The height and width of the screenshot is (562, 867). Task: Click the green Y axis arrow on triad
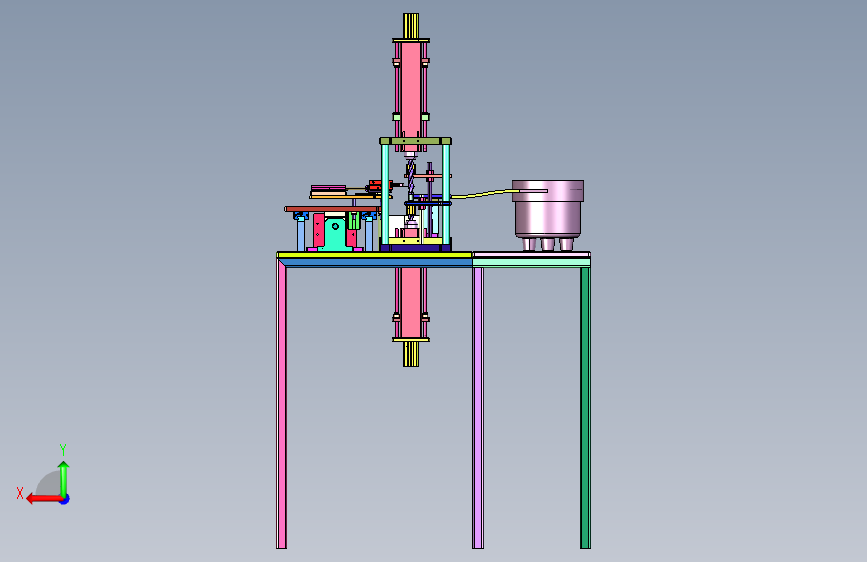coord(64,479)
